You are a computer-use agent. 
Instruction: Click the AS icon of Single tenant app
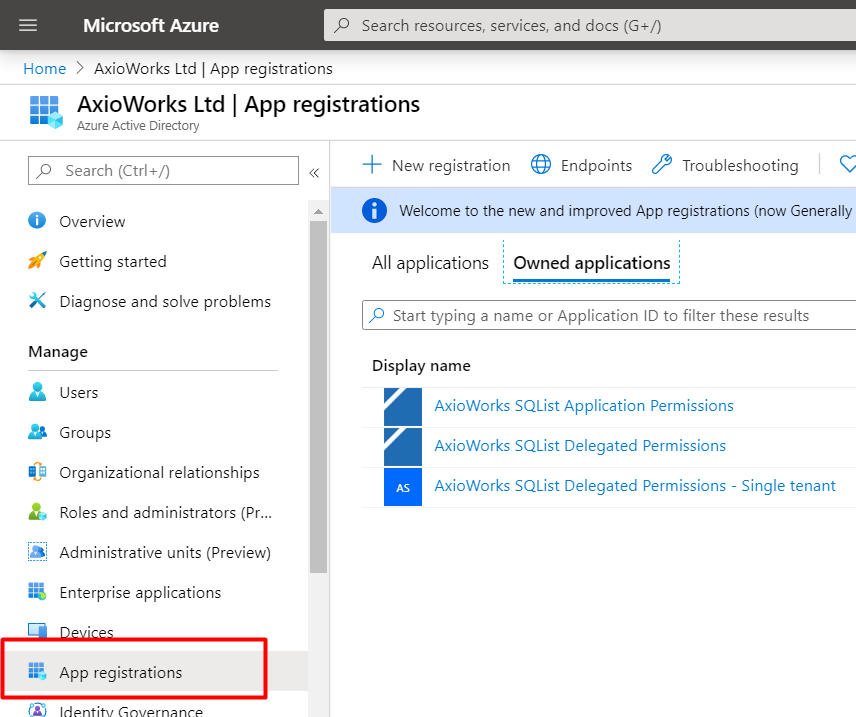[403, 487]
